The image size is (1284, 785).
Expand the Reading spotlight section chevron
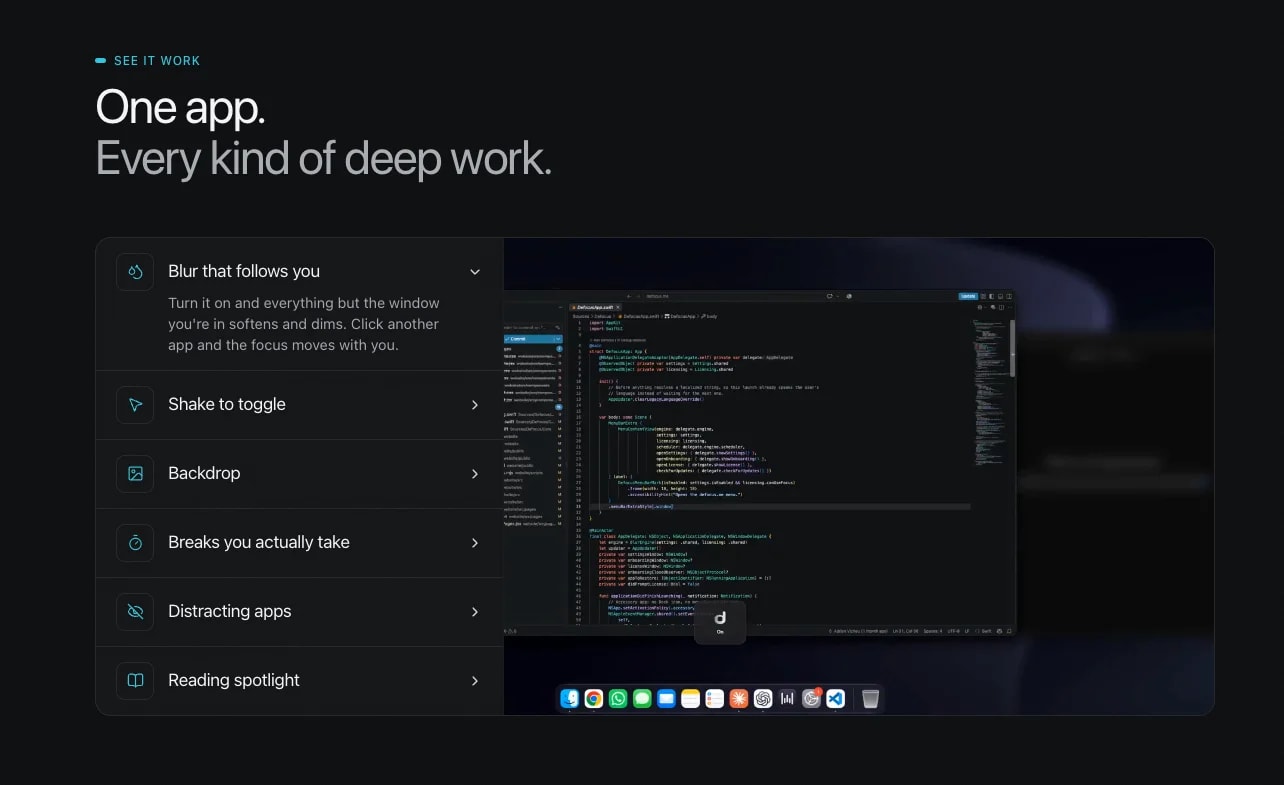pyautogui.click(x=475, y=681)
